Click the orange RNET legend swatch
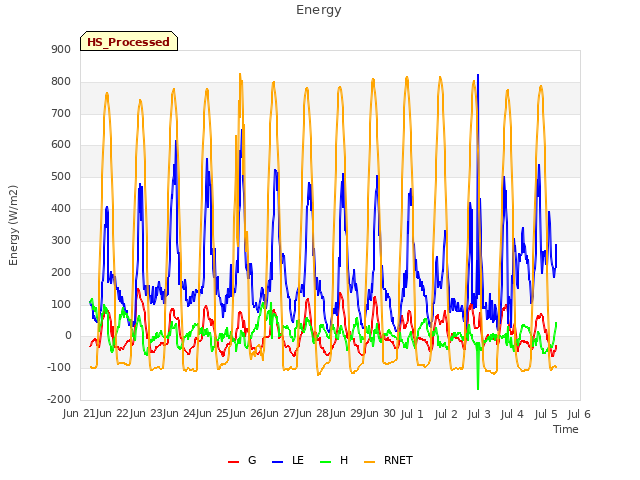640x480 pixels. coord(369,462)
